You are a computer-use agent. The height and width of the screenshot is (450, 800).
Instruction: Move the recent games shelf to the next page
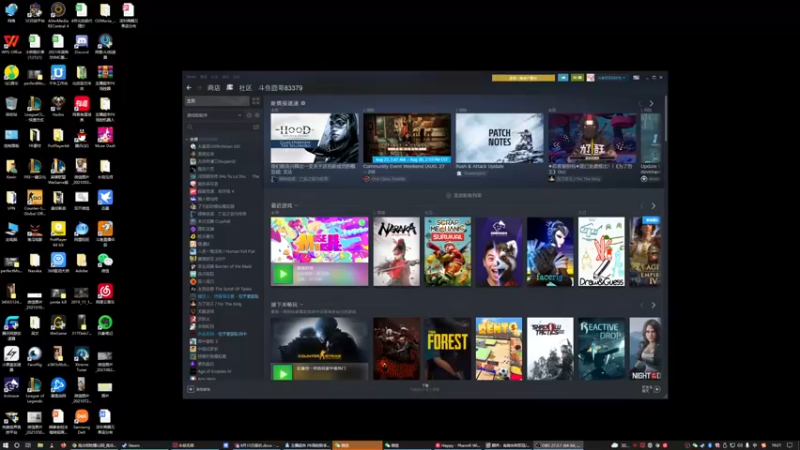654,206
